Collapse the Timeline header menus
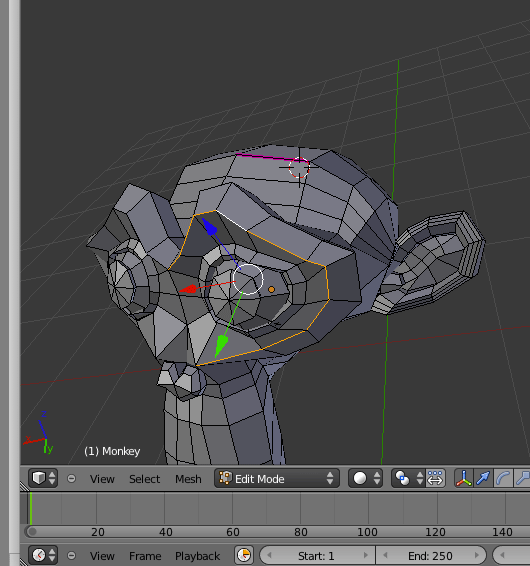Screen dimensions: 530x566 (71, 556)
